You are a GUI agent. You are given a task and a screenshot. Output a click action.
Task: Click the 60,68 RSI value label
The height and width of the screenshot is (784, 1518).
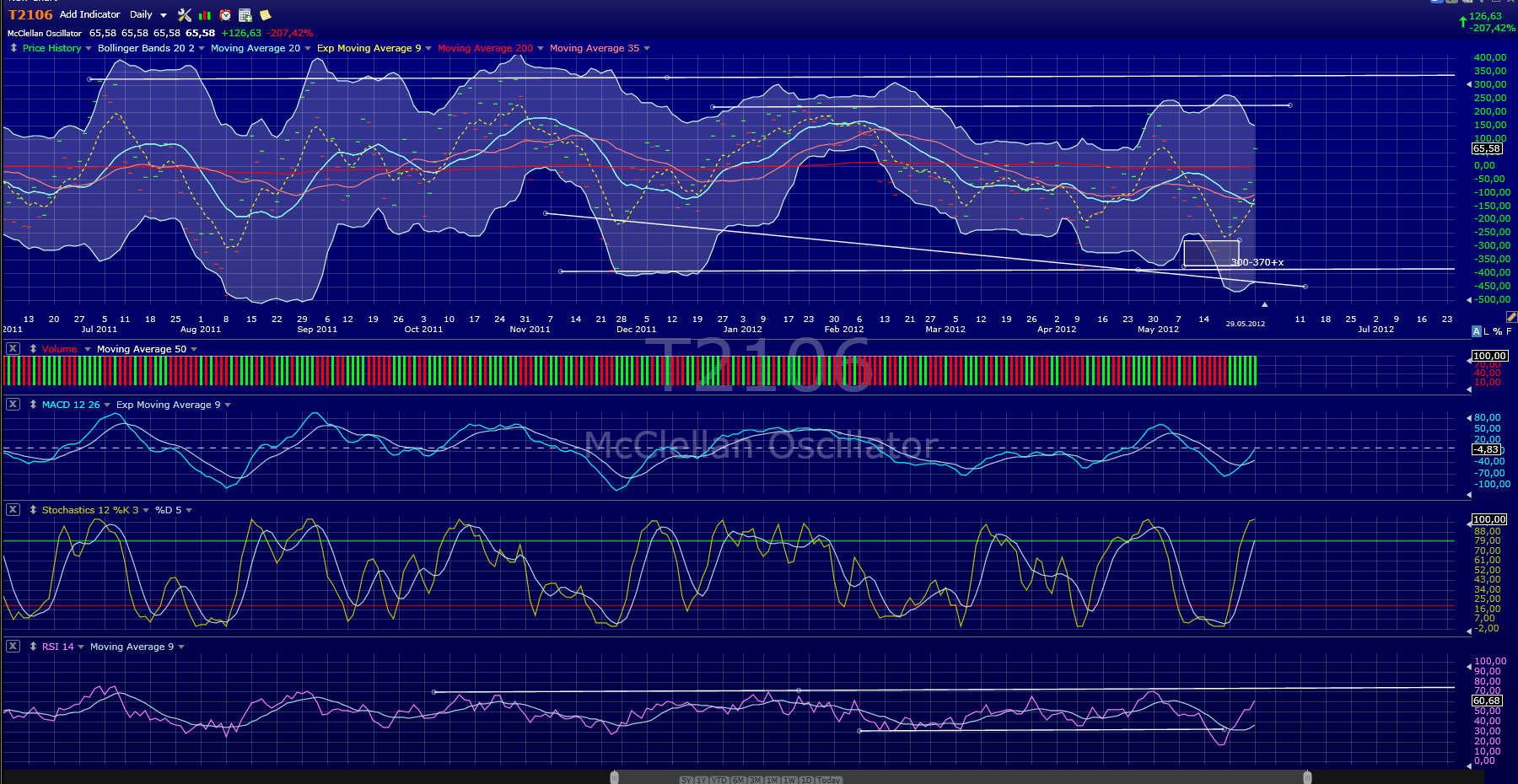click(x=1487, y=701)
